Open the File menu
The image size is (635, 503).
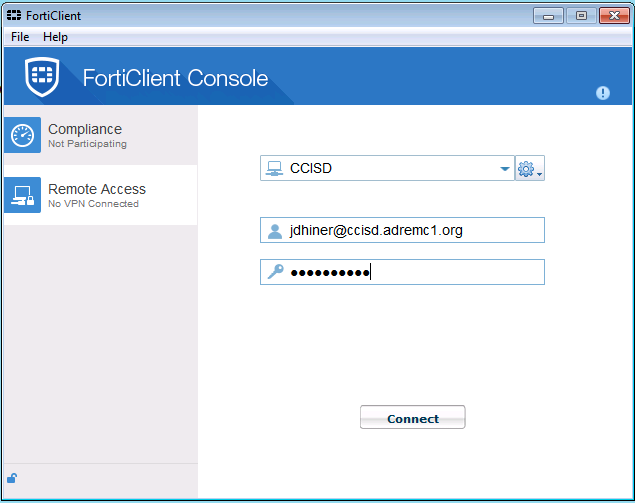20,37
